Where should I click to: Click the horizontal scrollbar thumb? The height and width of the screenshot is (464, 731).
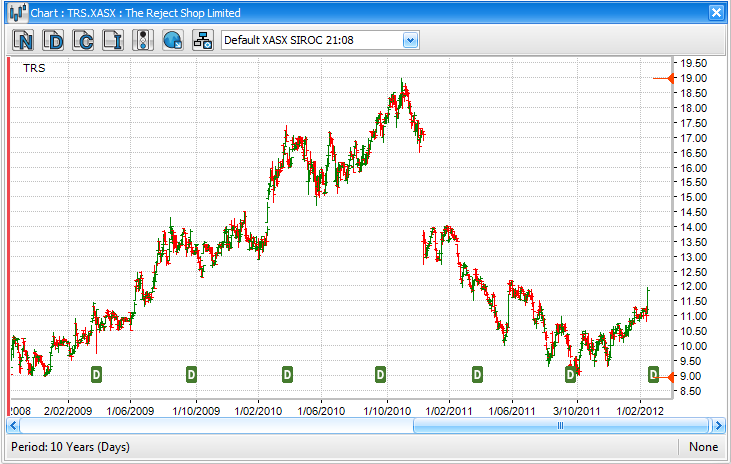tap(561, 425)
